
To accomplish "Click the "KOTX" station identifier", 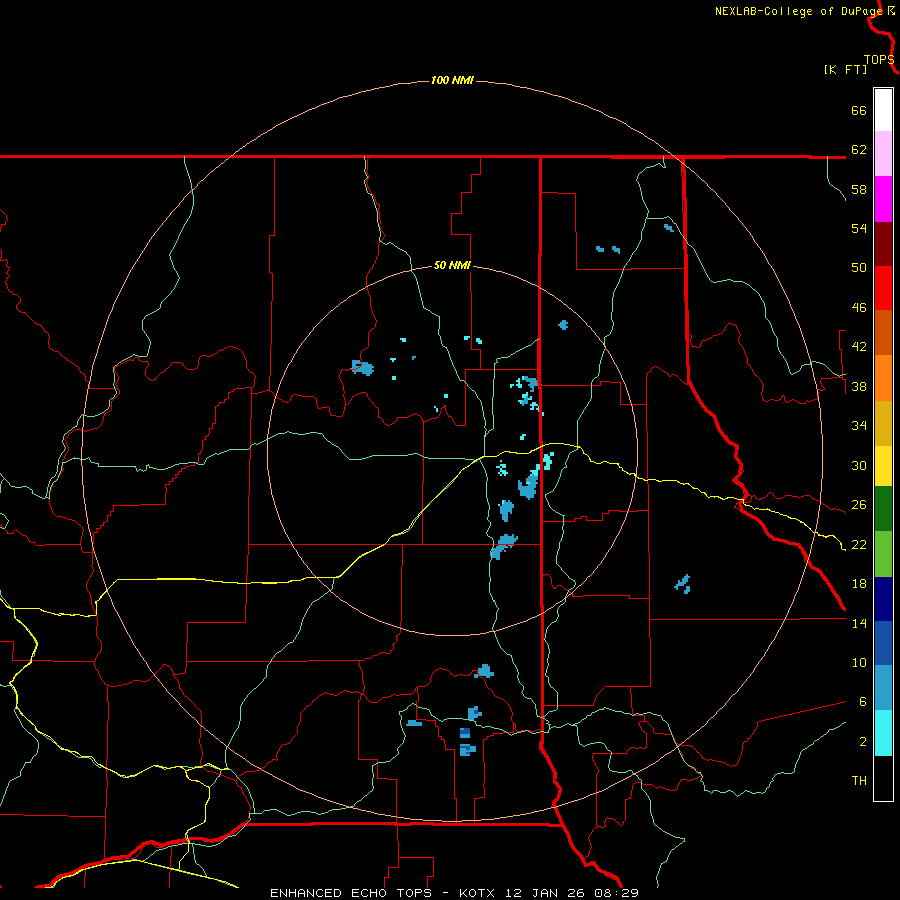I will point(476,893).
